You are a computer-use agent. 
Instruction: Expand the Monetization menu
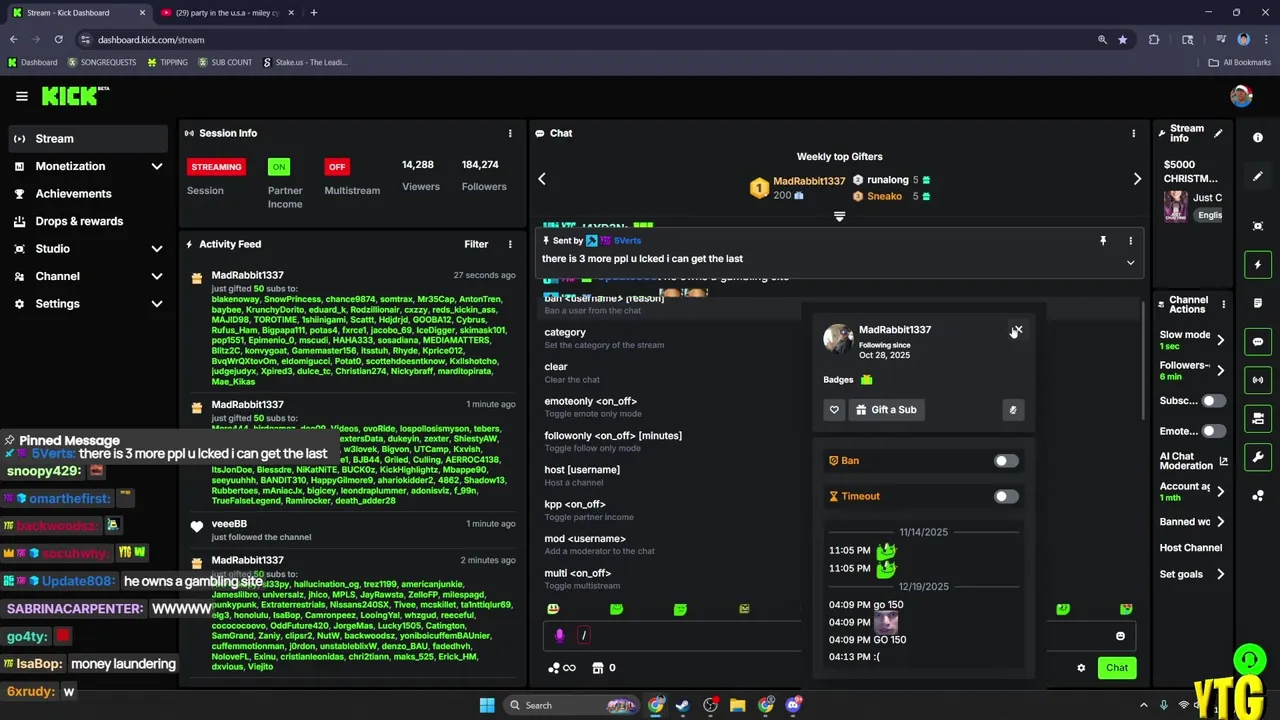(x=88, y=166)
